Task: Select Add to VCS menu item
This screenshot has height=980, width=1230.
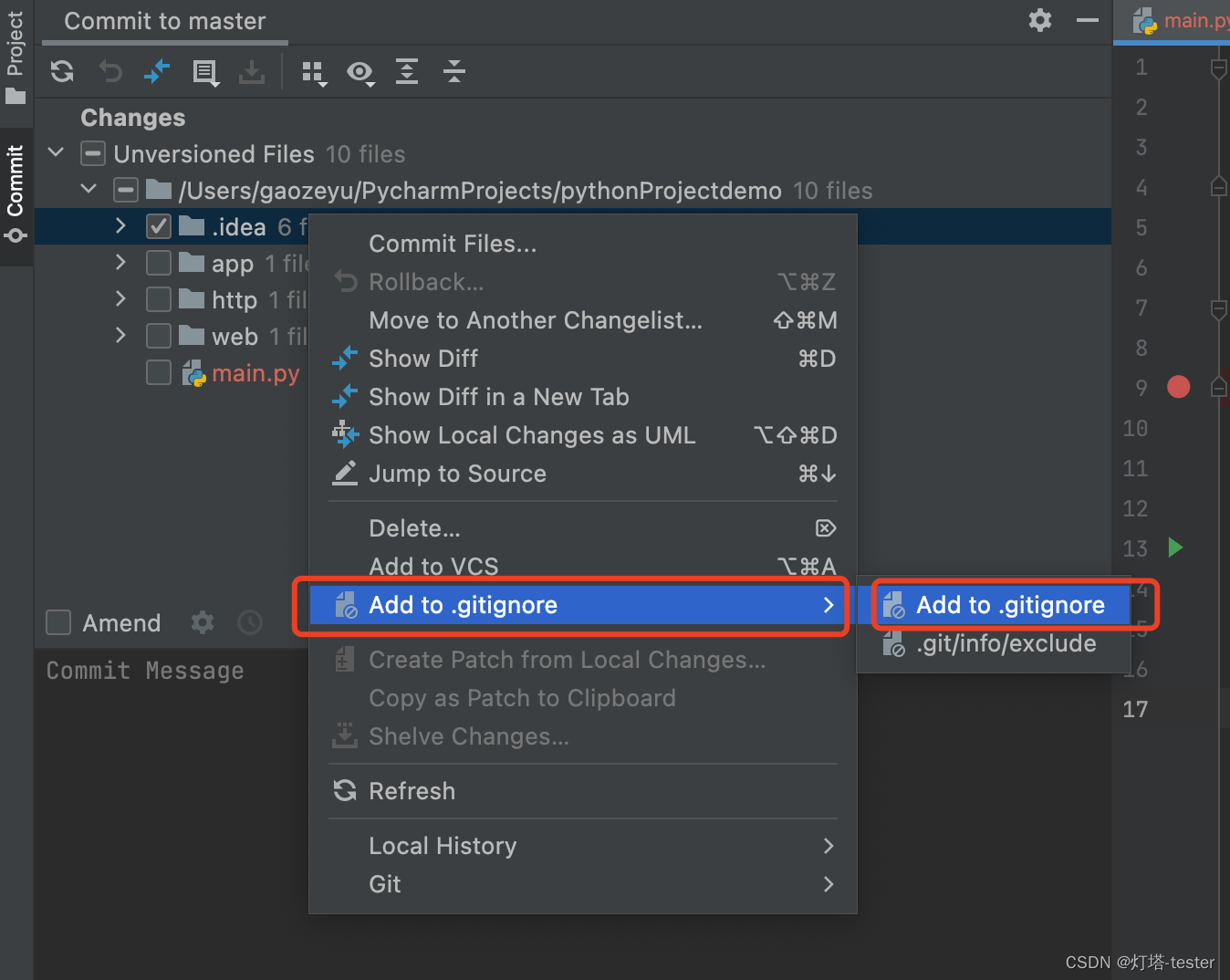Action: click(x=583, y=567)
